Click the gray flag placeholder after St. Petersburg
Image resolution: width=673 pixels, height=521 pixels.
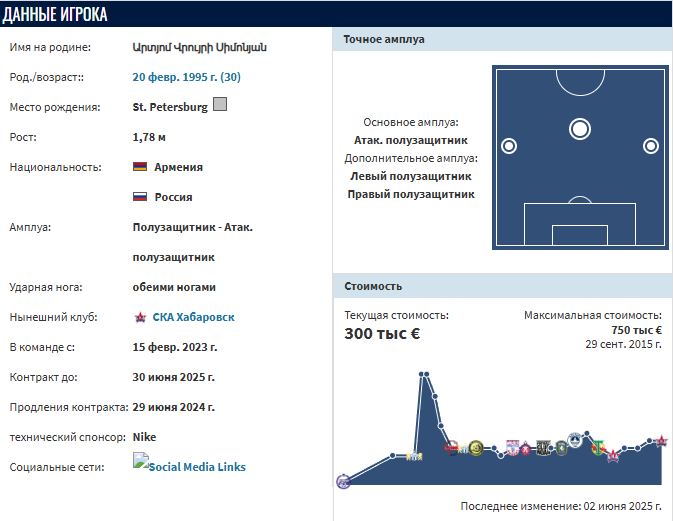[220, 104]
